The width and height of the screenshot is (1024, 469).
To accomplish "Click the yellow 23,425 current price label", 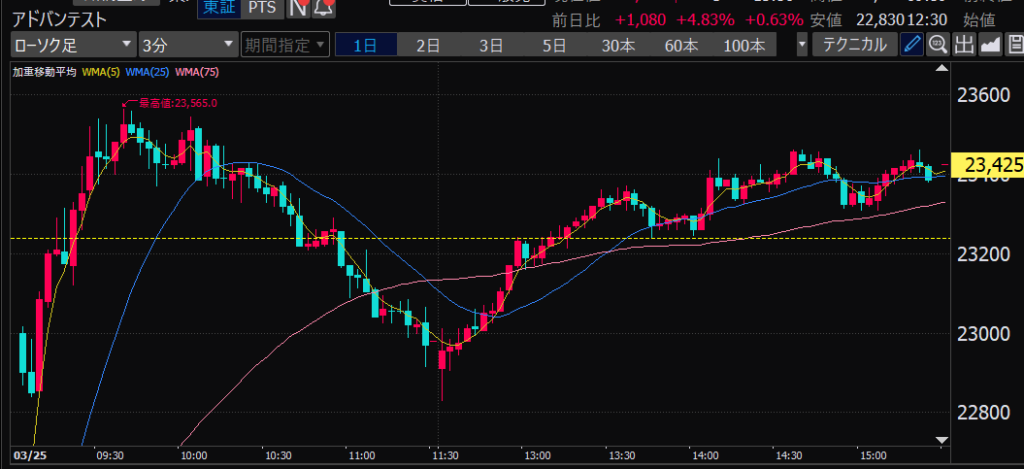I will tap(985, 164).
